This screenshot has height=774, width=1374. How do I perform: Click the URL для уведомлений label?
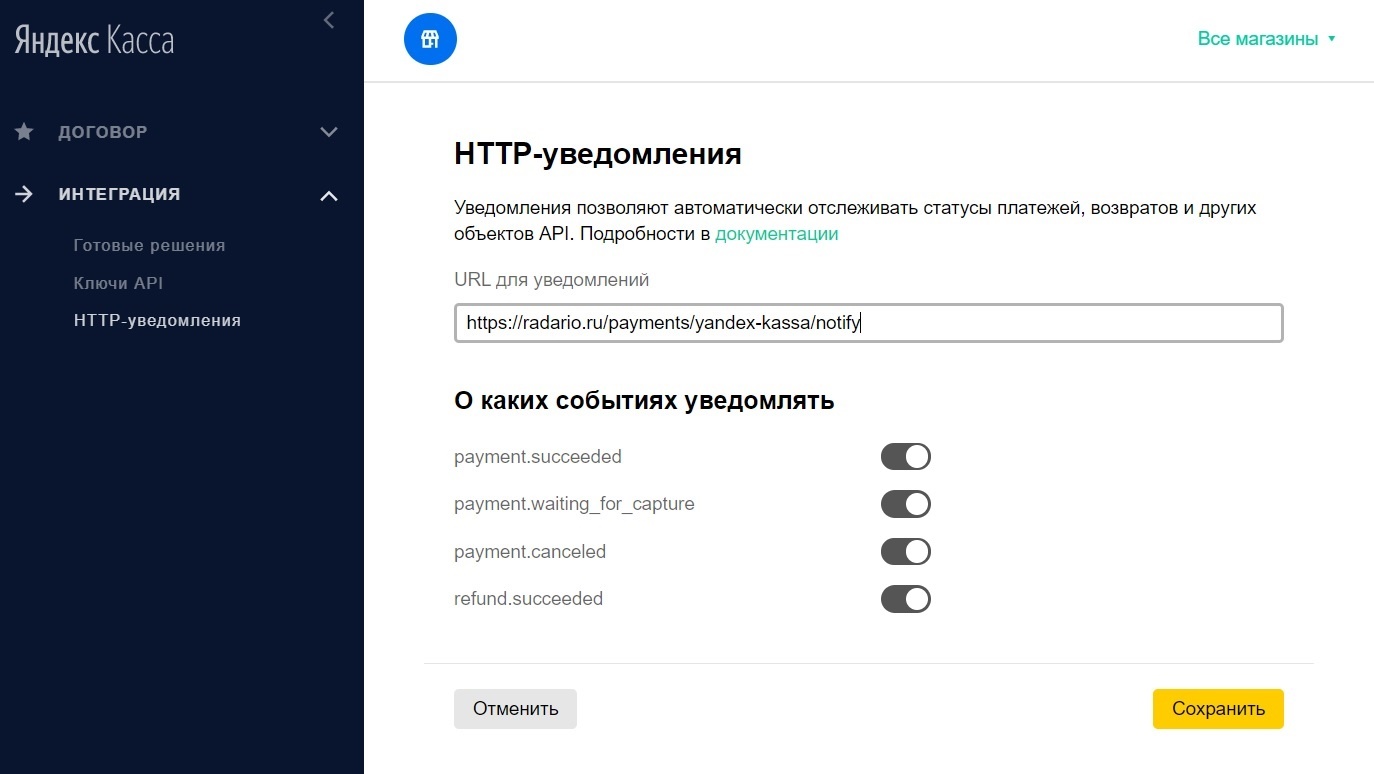(552, 280)
